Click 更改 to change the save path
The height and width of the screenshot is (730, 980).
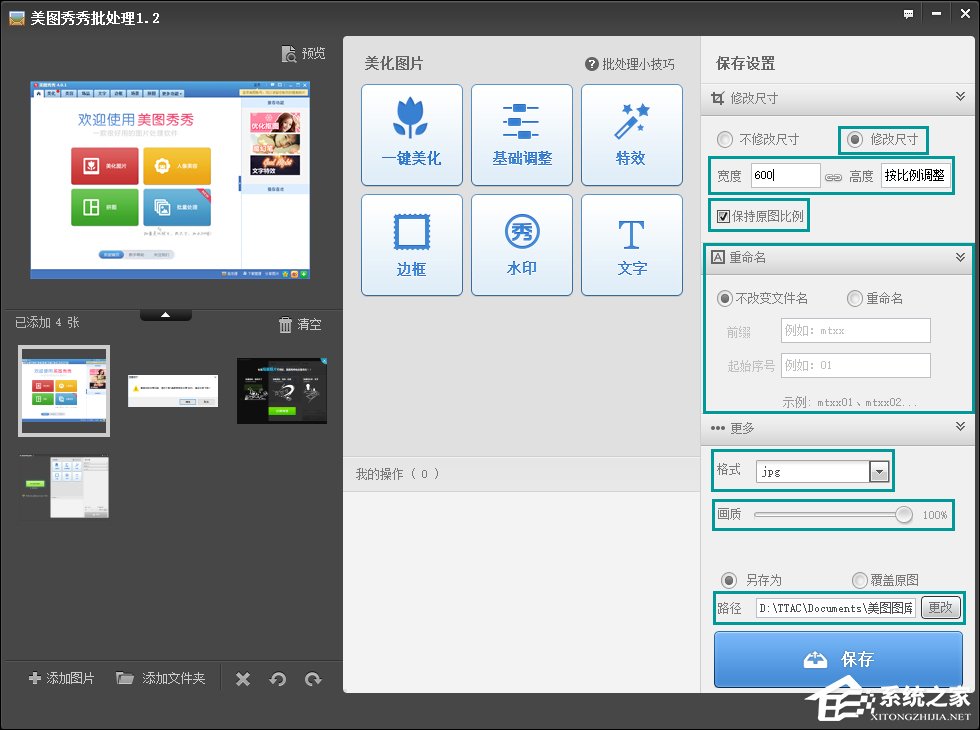coord(940,607)
